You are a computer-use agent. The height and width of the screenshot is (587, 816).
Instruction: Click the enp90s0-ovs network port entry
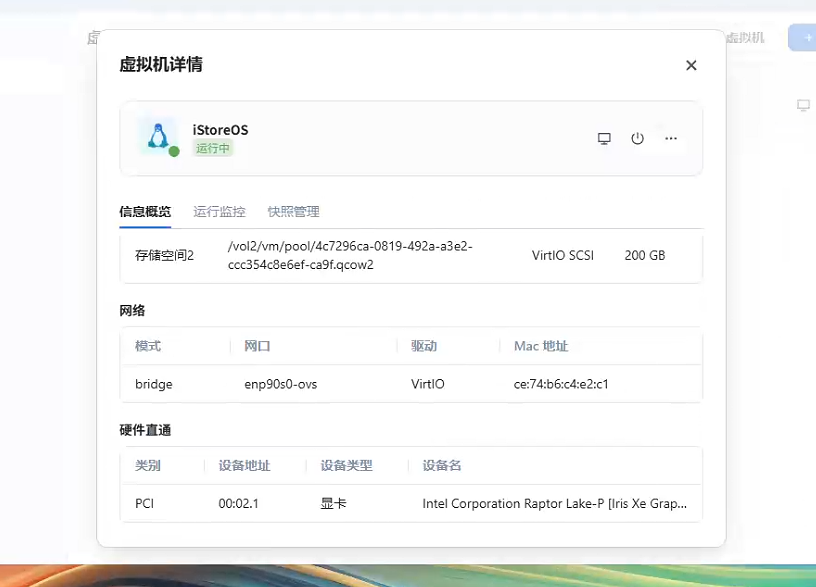pos(280,384)
